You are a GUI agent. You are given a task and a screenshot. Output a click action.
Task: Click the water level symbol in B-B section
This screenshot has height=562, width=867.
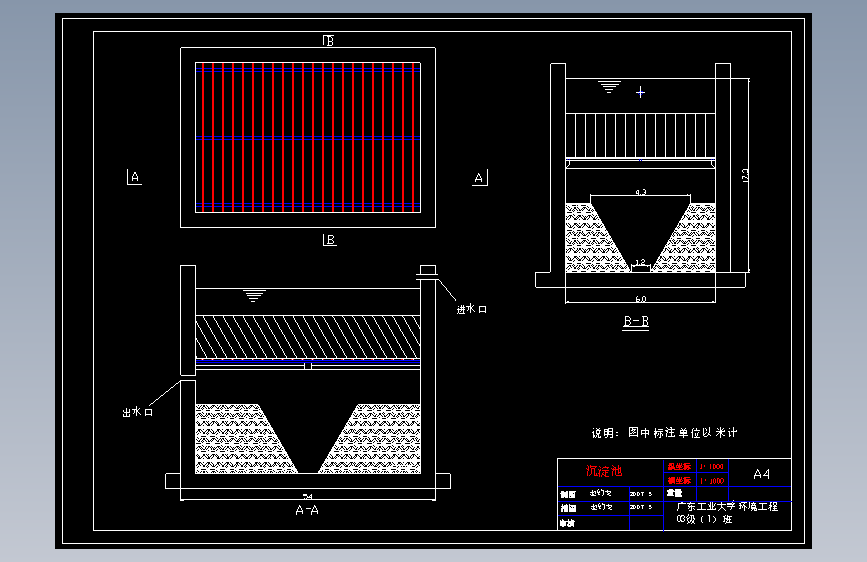(609, 87)
